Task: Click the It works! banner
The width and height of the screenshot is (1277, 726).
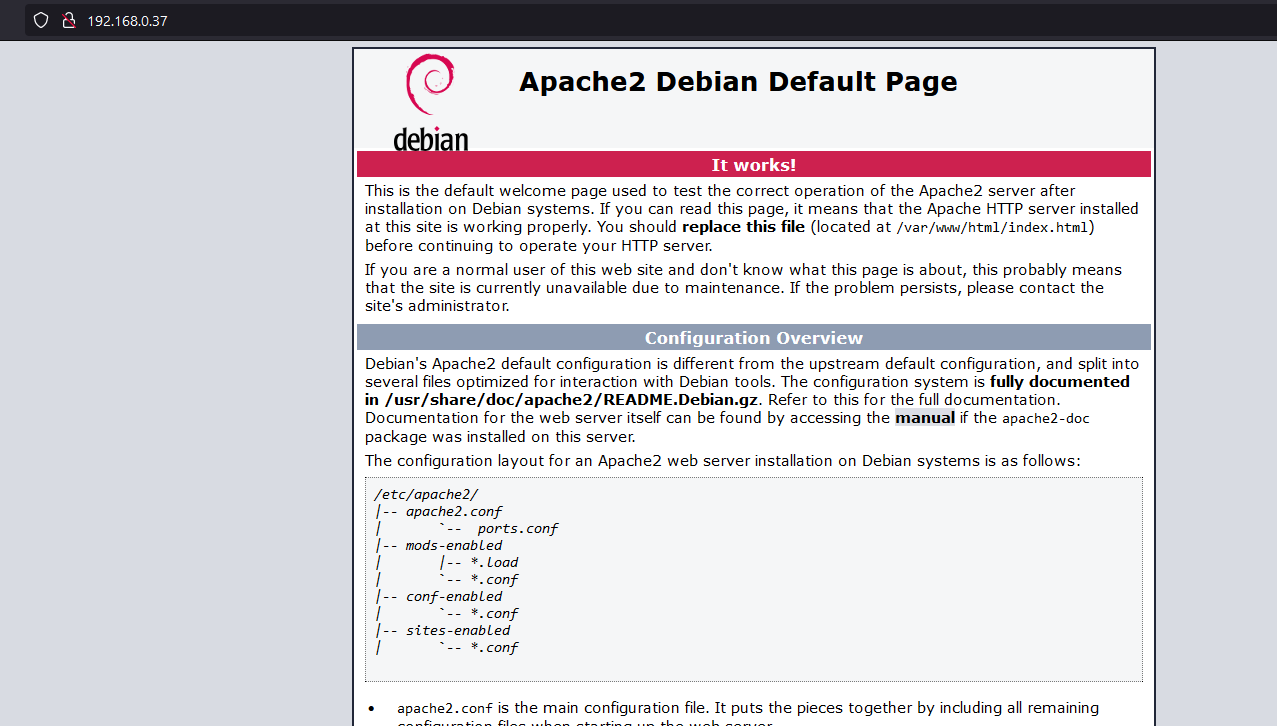Action: click(754, 165)
